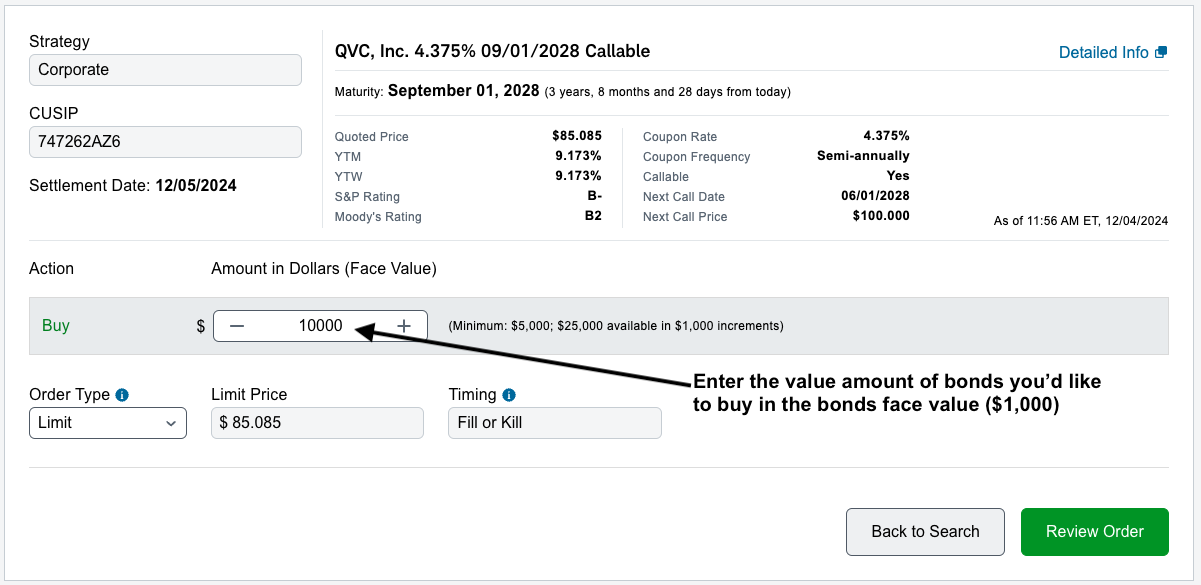Viewport: 1201px width, 585px height.
Task: Click the green Review Order button
Action: tap(1095, 532)
